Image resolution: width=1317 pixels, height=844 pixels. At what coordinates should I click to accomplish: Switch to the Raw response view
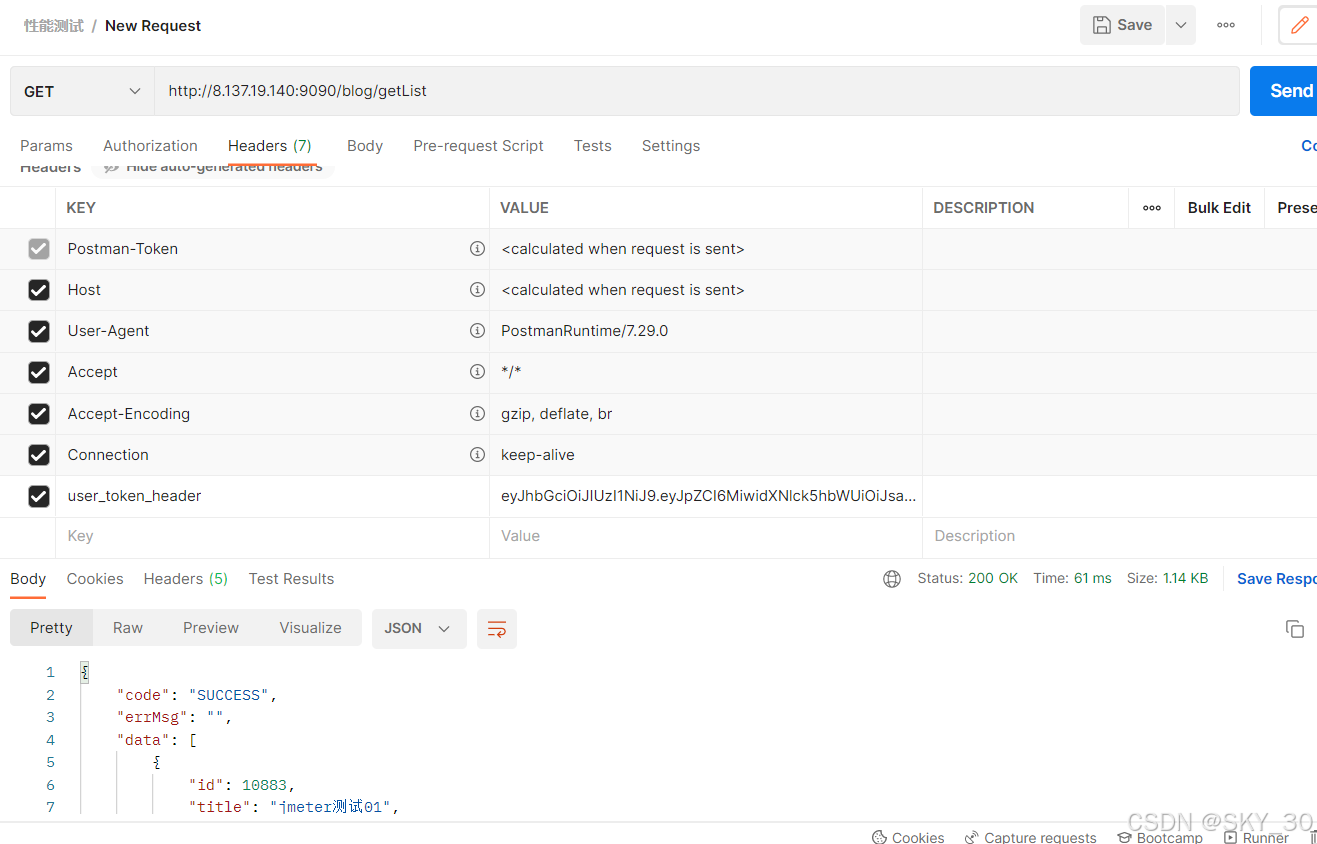coord(128,628)
